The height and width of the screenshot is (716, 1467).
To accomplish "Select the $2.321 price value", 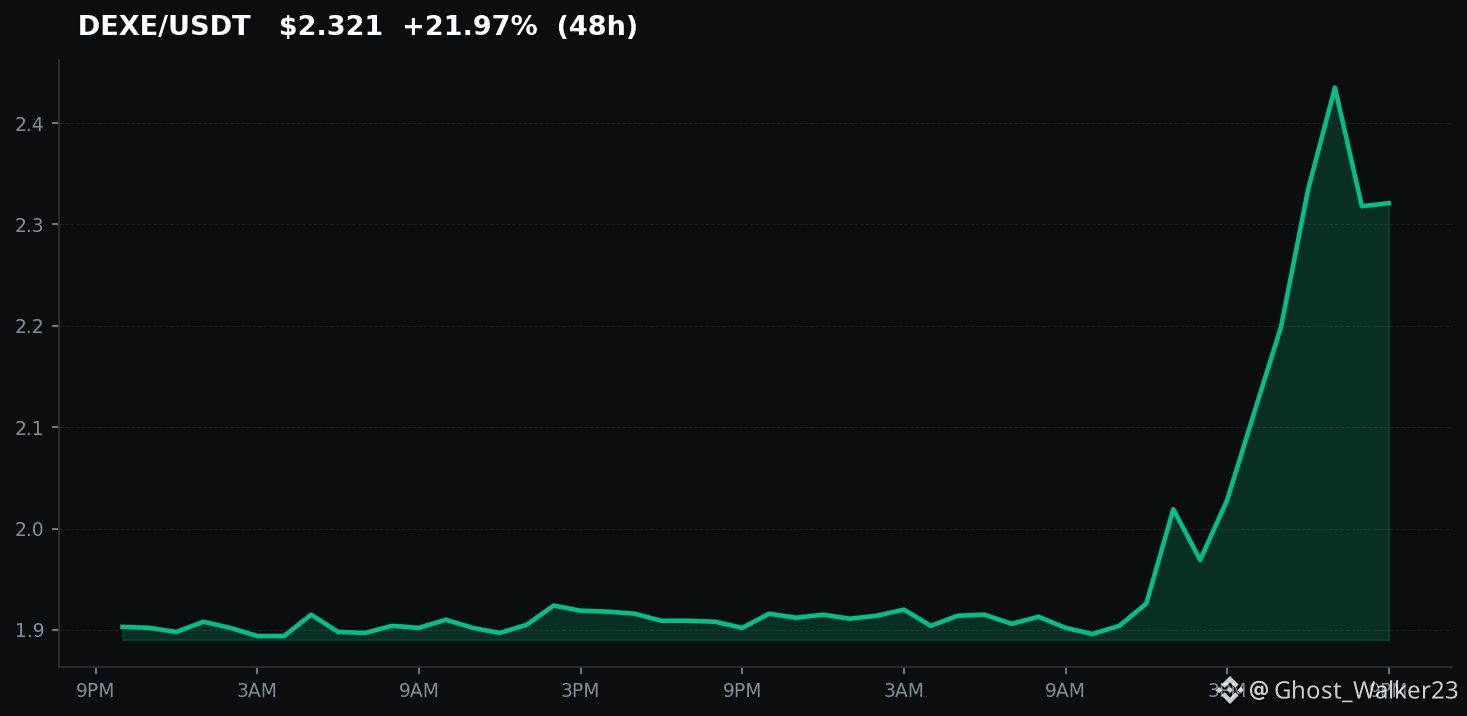I will [331, 27].
